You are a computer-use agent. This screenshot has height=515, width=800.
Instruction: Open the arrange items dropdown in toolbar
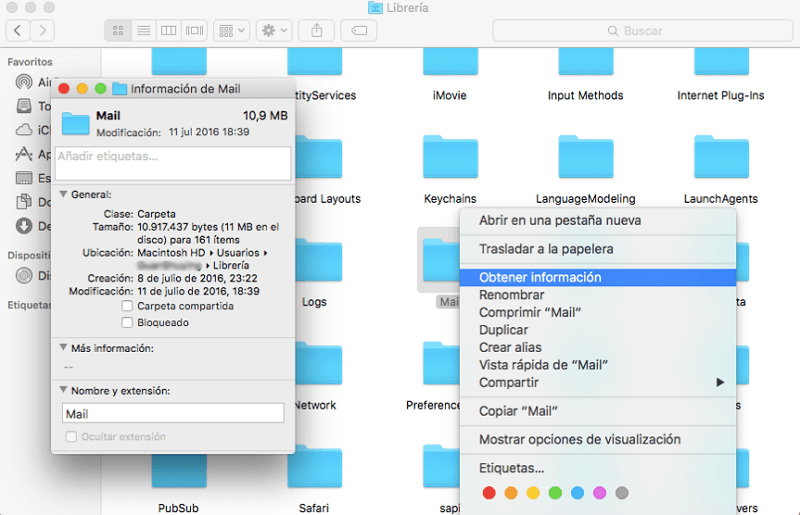click(x=232, y=31)
